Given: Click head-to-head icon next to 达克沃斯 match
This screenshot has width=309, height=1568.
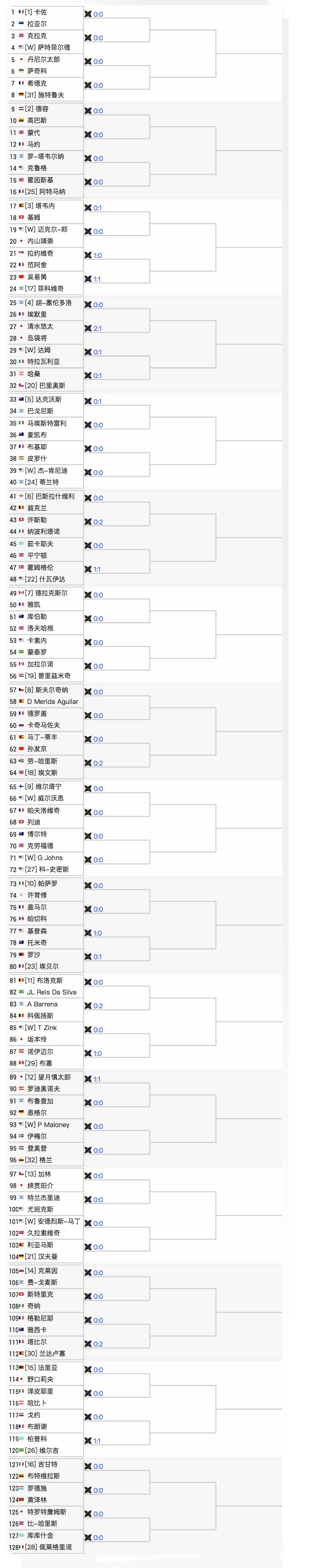Looking at the screenshot, I should tap(88, 402).
